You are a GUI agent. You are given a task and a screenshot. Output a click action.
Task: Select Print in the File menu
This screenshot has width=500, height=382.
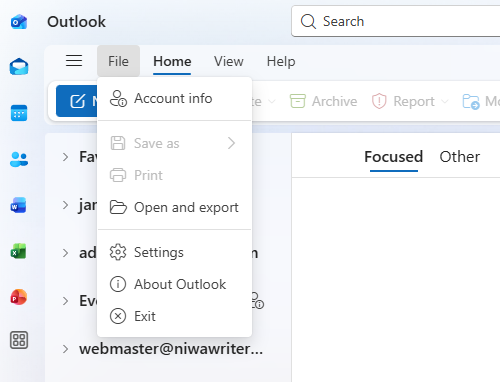tap(174, 175)
